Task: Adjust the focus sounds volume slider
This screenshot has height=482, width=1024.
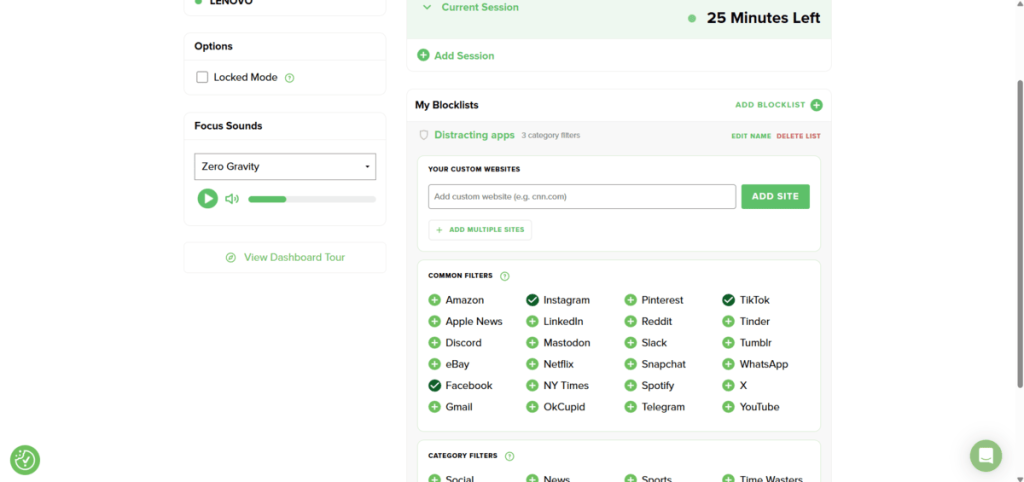Action: point(312,199)
